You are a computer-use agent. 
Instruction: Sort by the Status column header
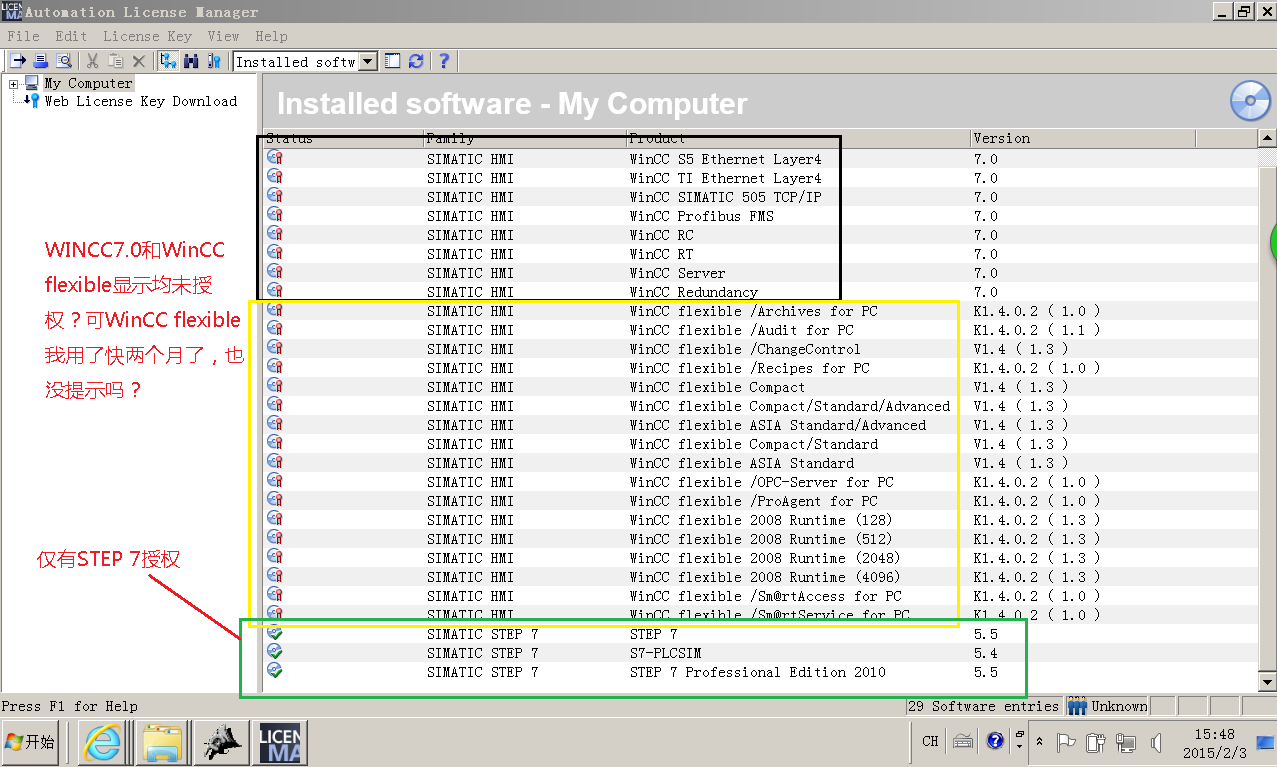[x=341, y=138]
